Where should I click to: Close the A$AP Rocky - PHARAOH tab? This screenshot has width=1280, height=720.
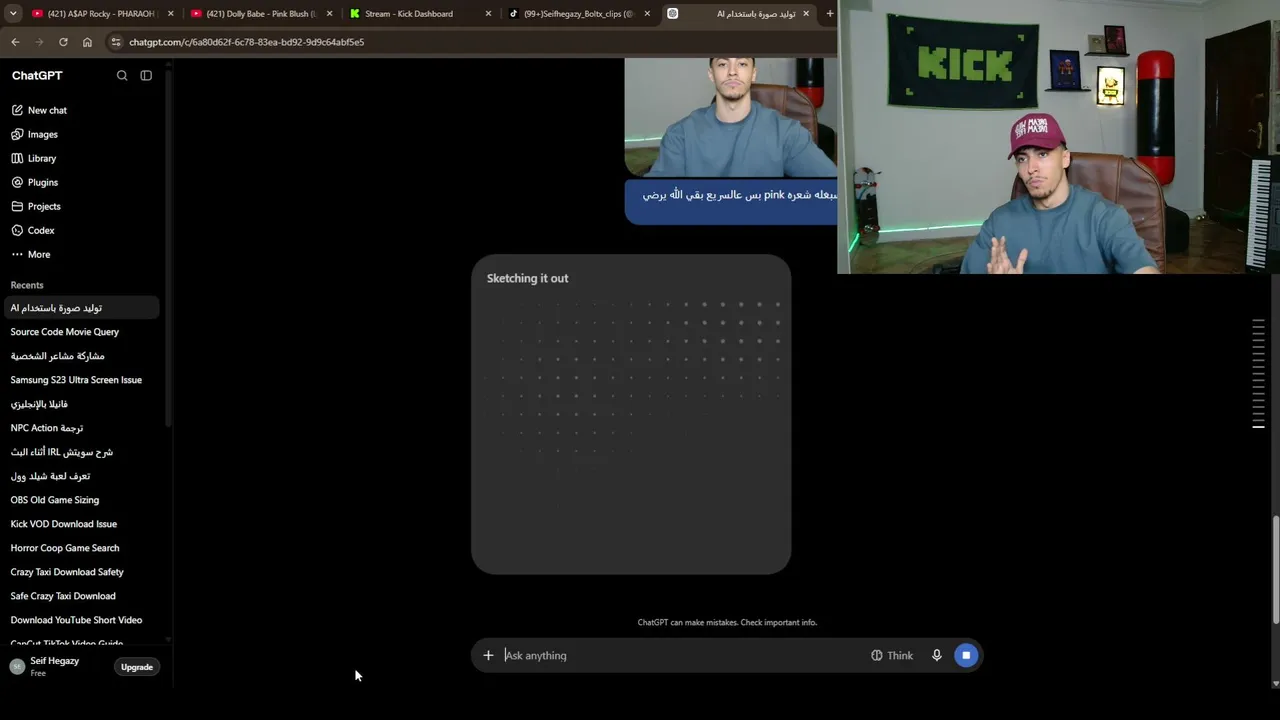[x=171, y=14]
